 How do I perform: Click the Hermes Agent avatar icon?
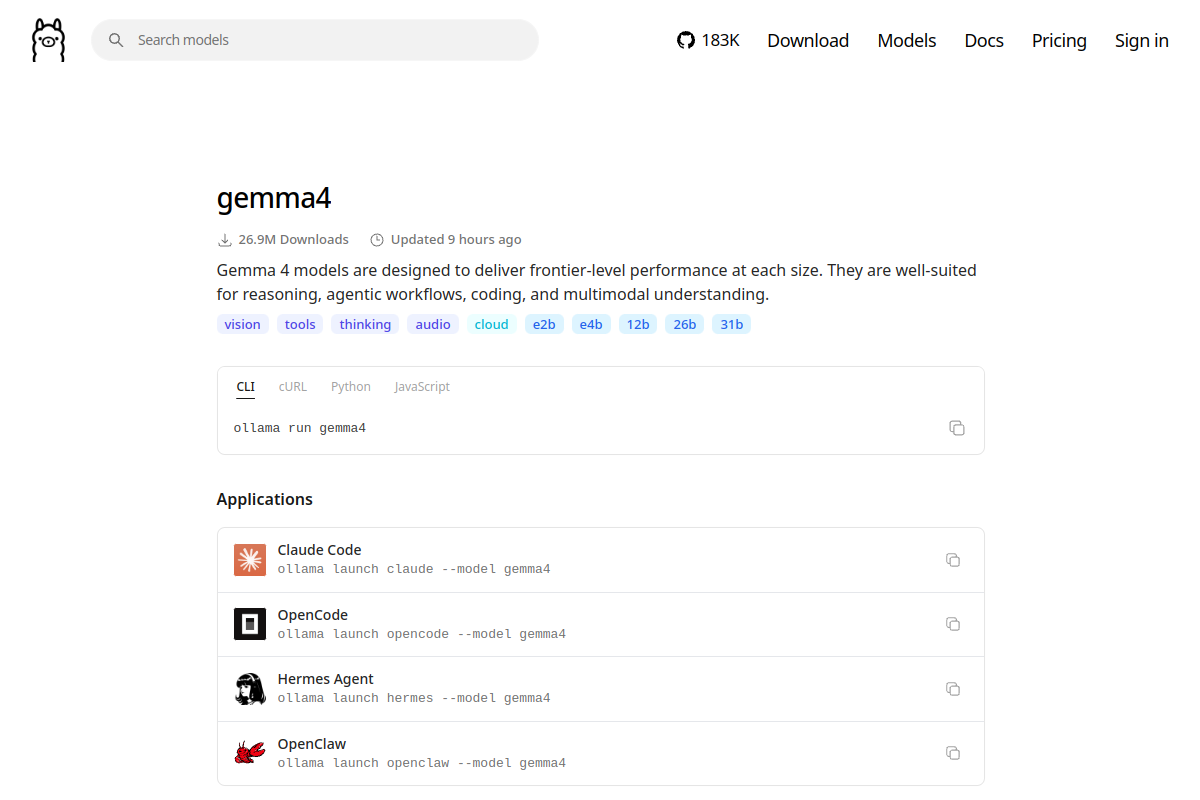point(250,689)
